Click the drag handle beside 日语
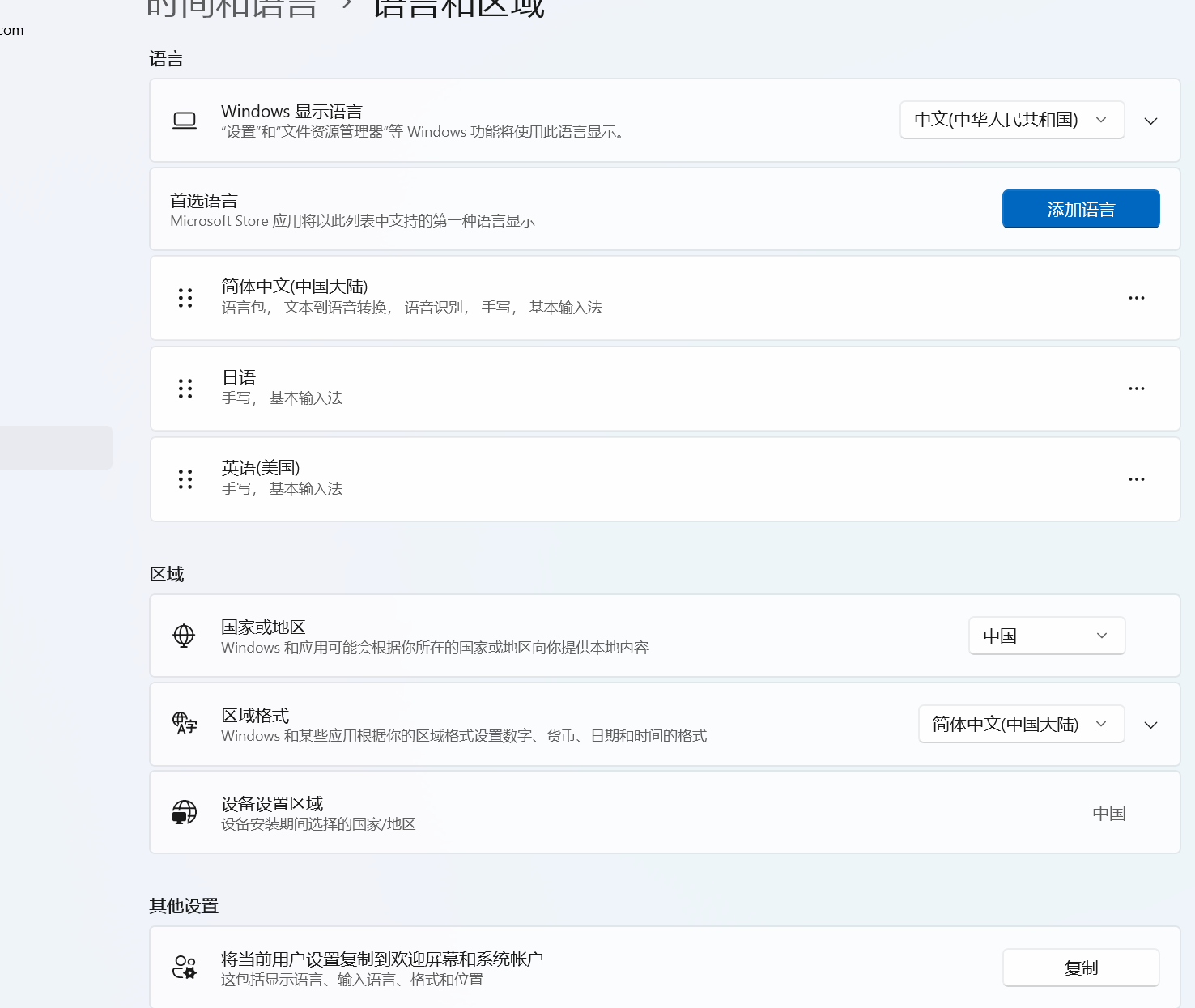This screenshot has height=1008, width=1195. pyautogui.click(x=184, y=389)
